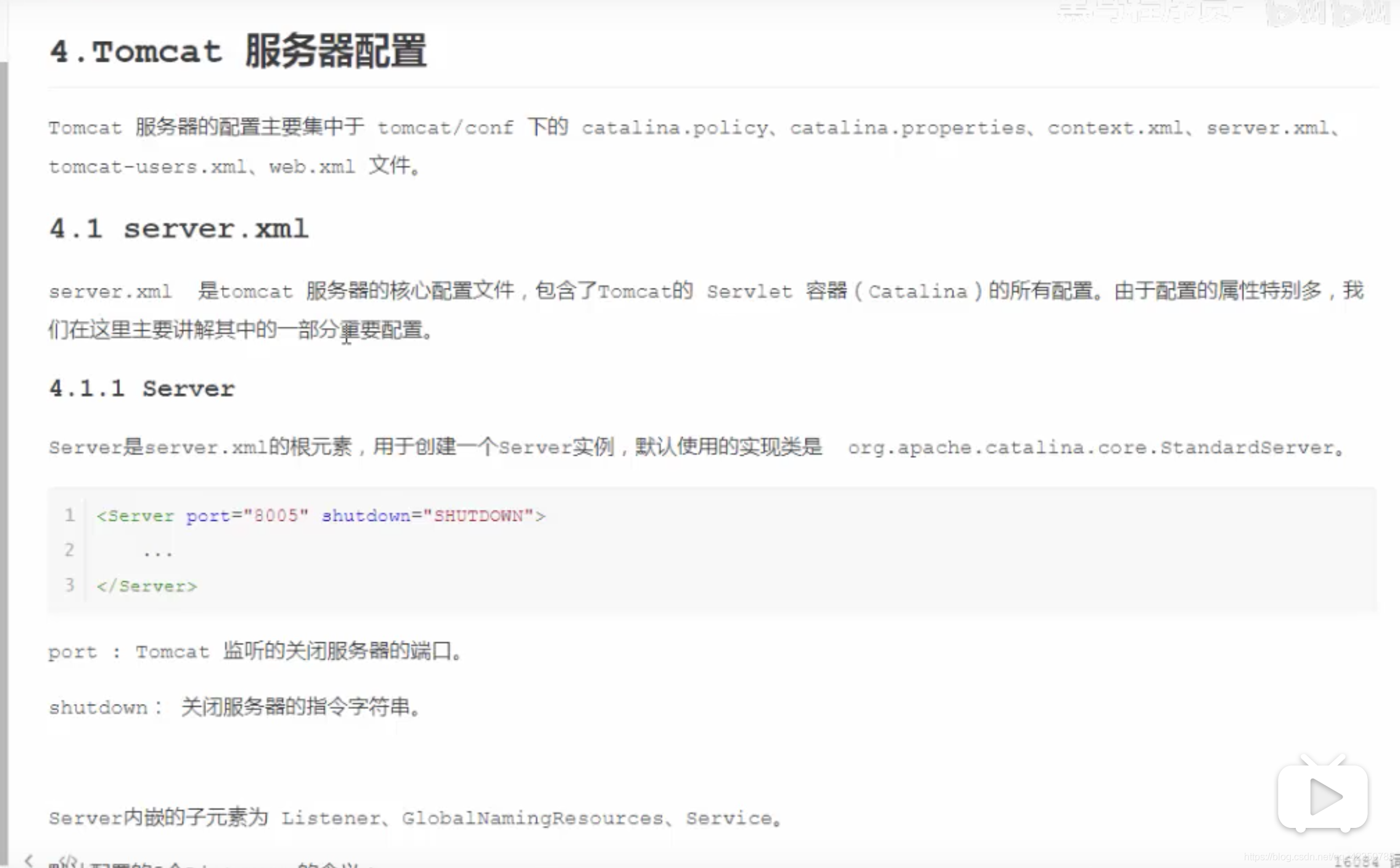Click line number 3 in code gutter
Screen dimensions: 1400x868
69,584
